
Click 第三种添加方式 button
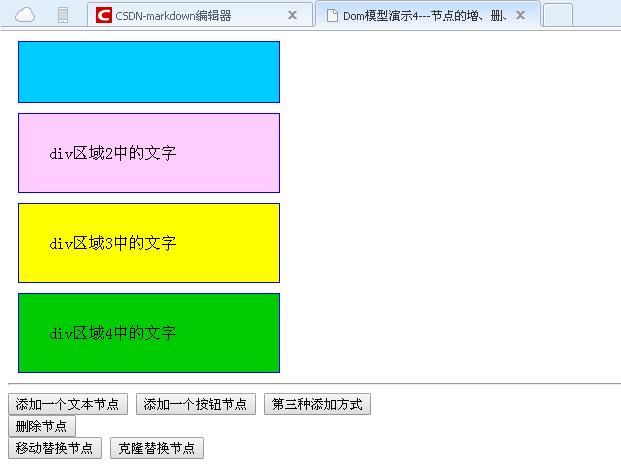coord(317,404)
